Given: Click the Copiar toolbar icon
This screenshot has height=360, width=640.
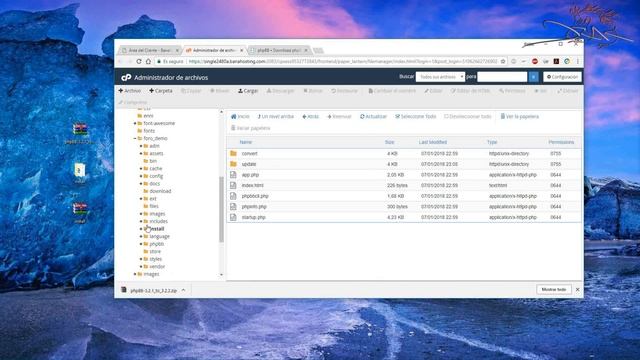Looking at the screenshot, I should pyautogui.click(x=191, y=91).
